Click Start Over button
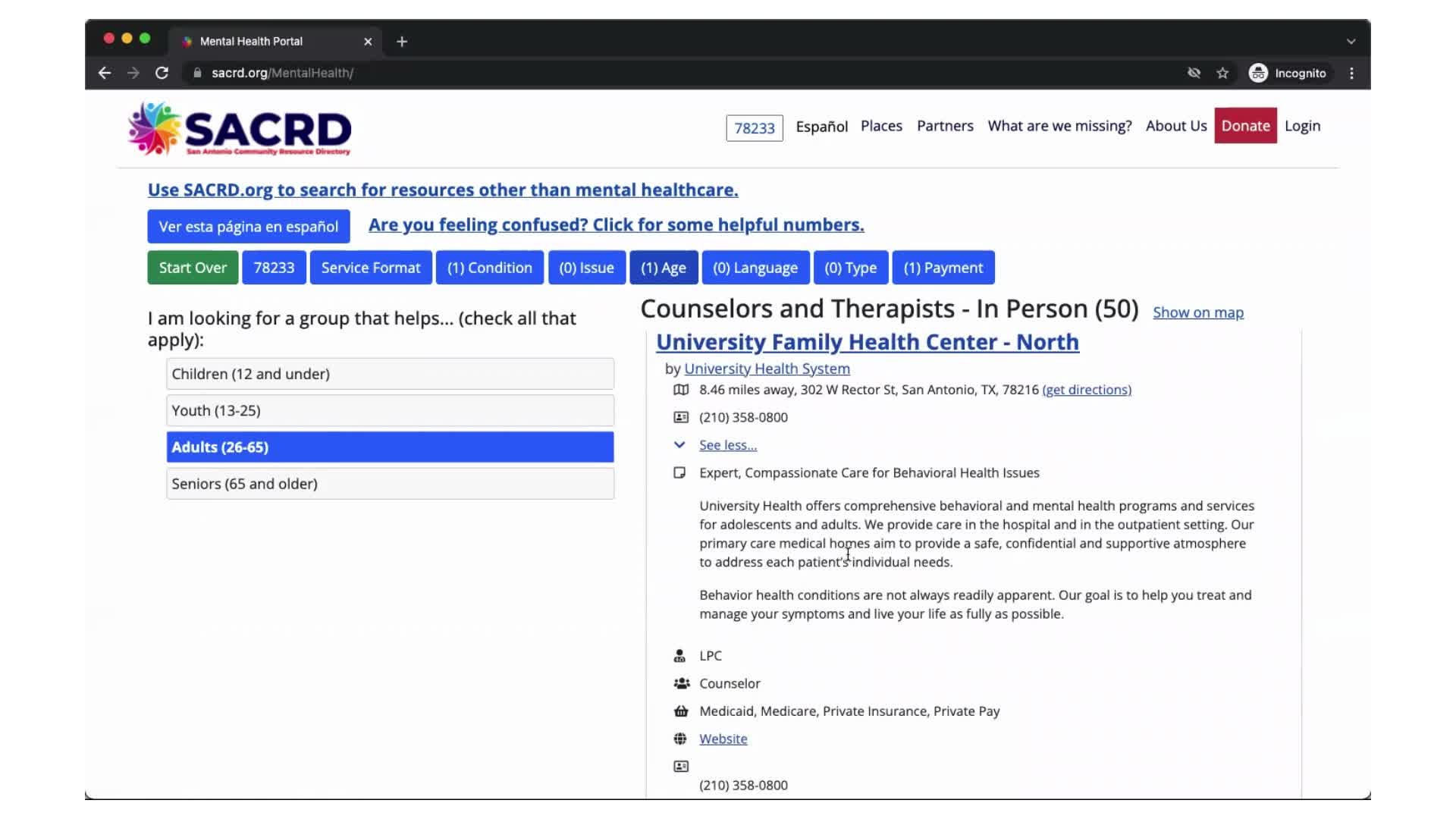The image size is (1456, 819). 193,268
